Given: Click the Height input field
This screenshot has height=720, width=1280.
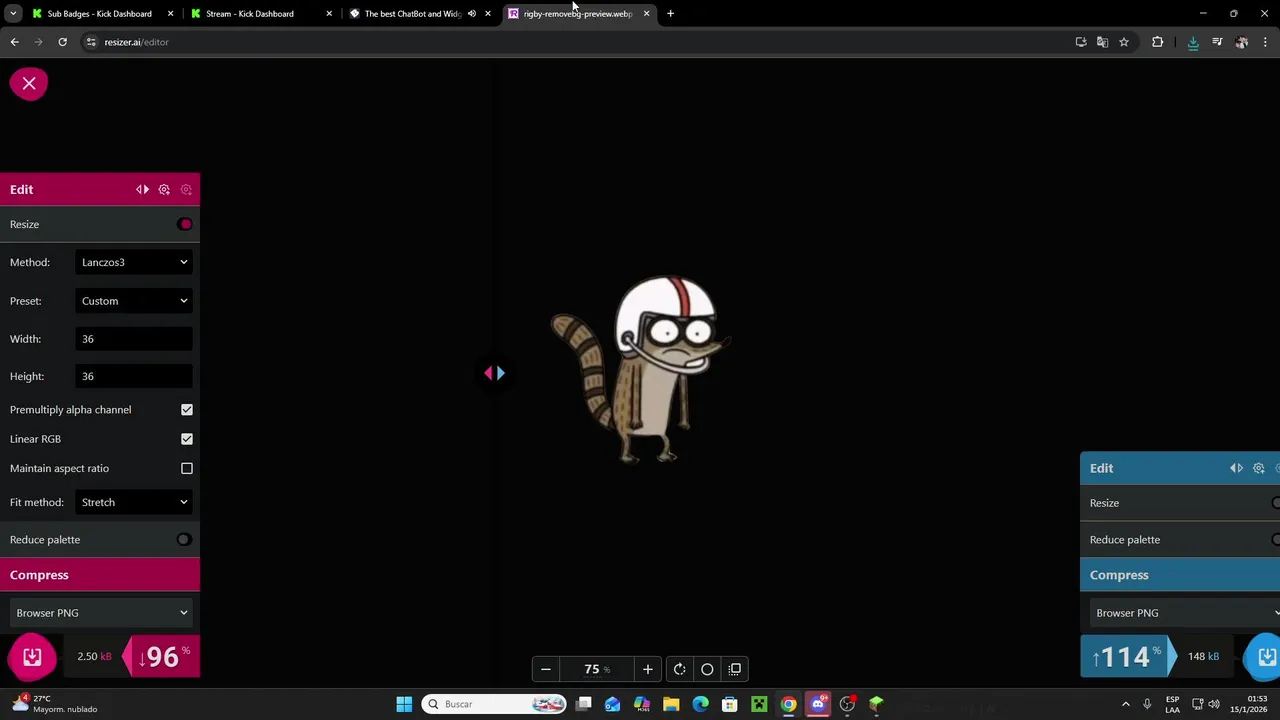Looking at the screenshot, I should pyautogui.click(x=134, y=376).
